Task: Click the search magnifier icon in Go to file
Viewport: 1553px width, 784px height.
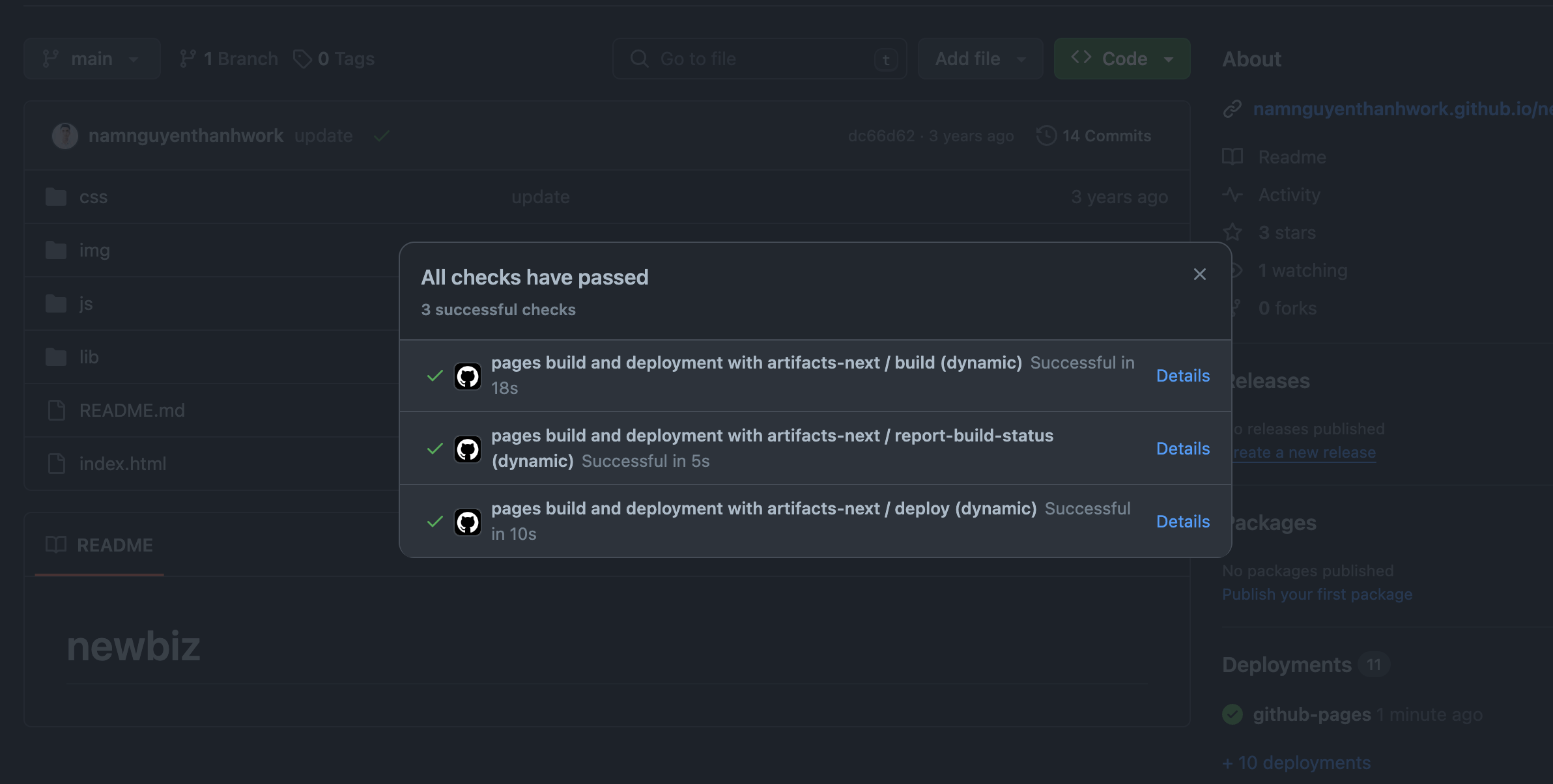Action: coord(639,59)
